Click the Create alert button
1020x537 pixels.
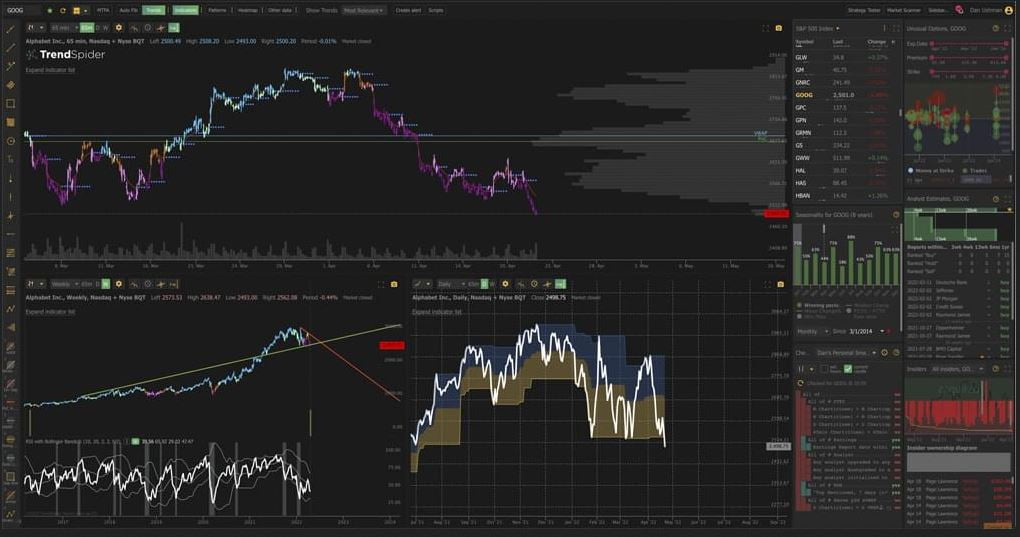tap(408, 10)
